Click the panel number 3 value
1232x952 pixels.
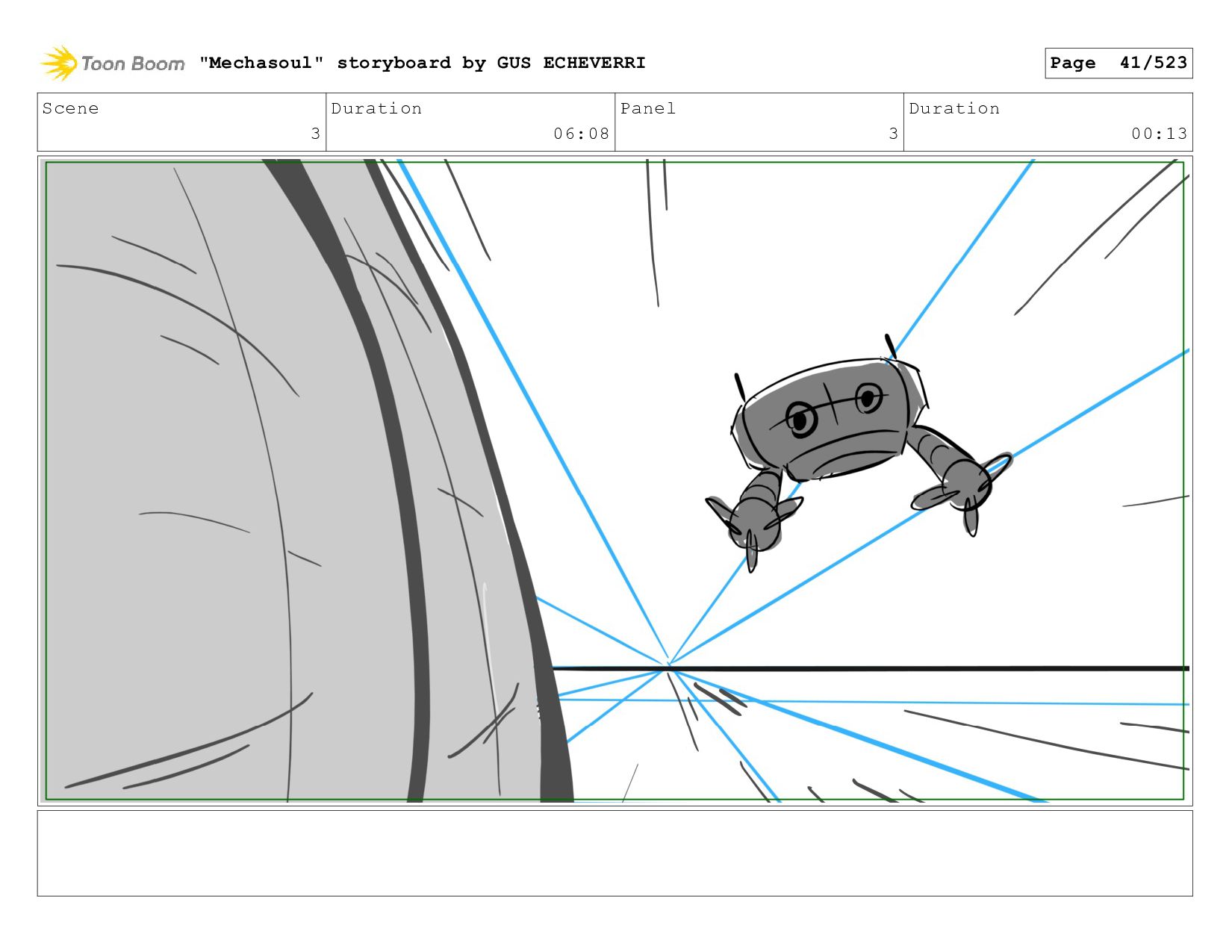[x=893, y=134]
